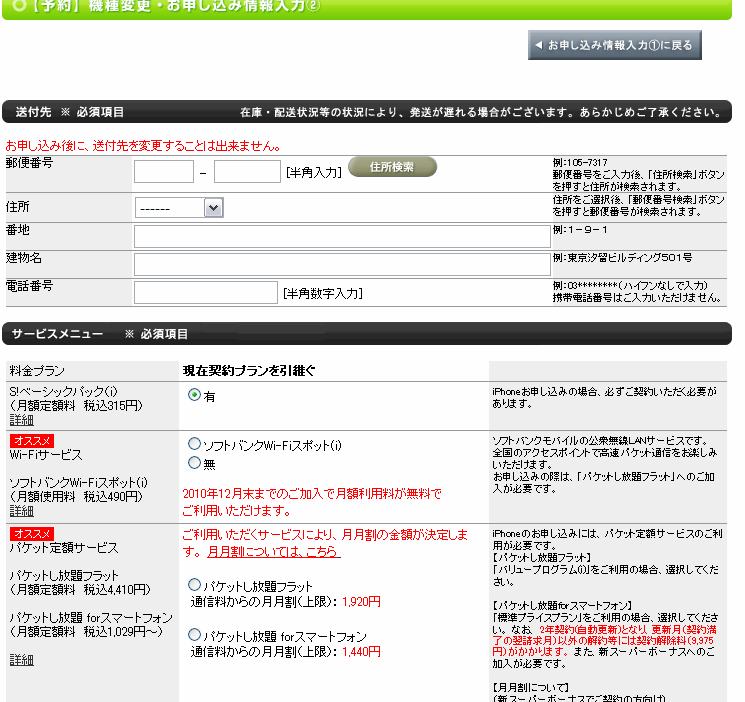
Task: Click the green circle icon in page header
Action: [19, 8]
